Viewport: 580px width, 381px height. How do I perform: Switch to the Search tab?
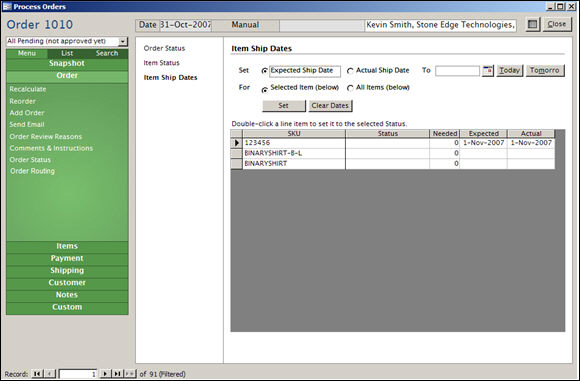pyautogui.click(x=107, y=53)
